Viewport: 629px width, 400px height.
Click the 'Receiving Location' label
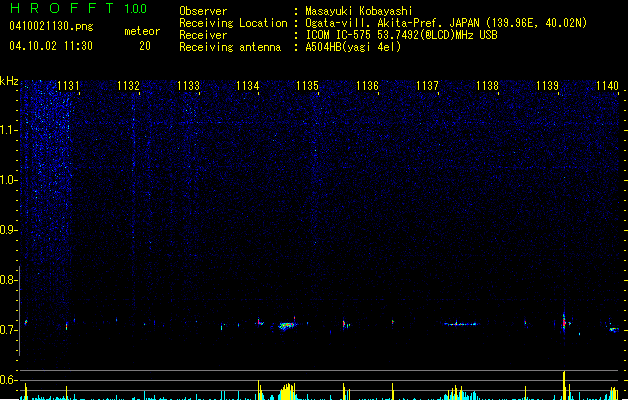pyautogui.click(x=233, y=23)
